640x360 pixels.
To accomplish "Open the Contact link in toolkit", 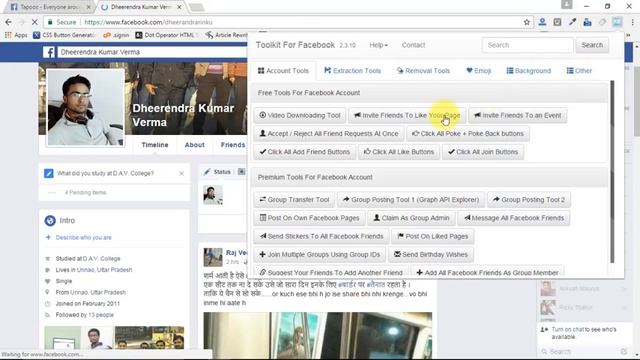I will (x=413, y=45).
